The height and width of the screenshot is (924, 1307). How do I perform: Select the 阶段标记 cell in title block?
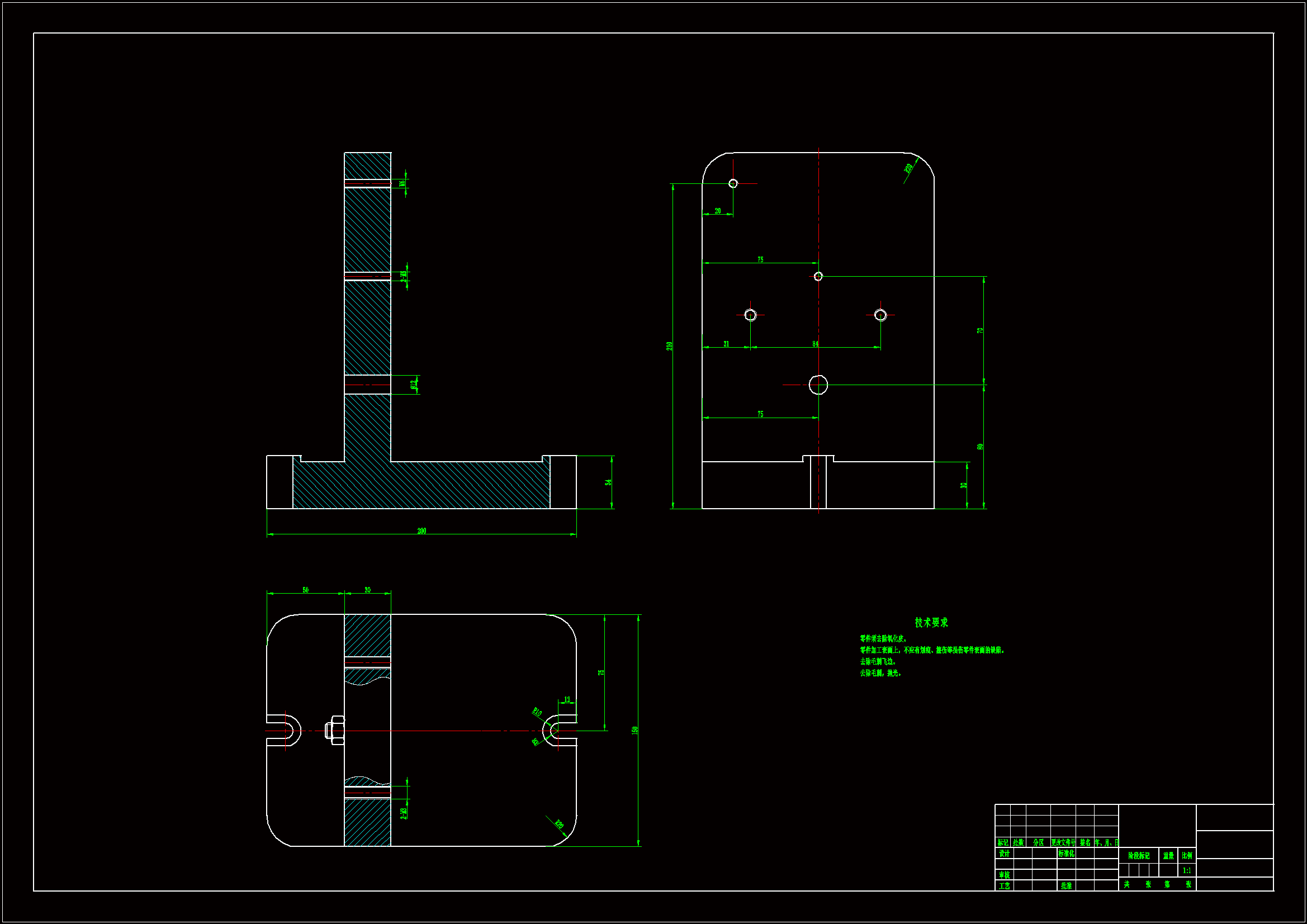point(1139,856)
